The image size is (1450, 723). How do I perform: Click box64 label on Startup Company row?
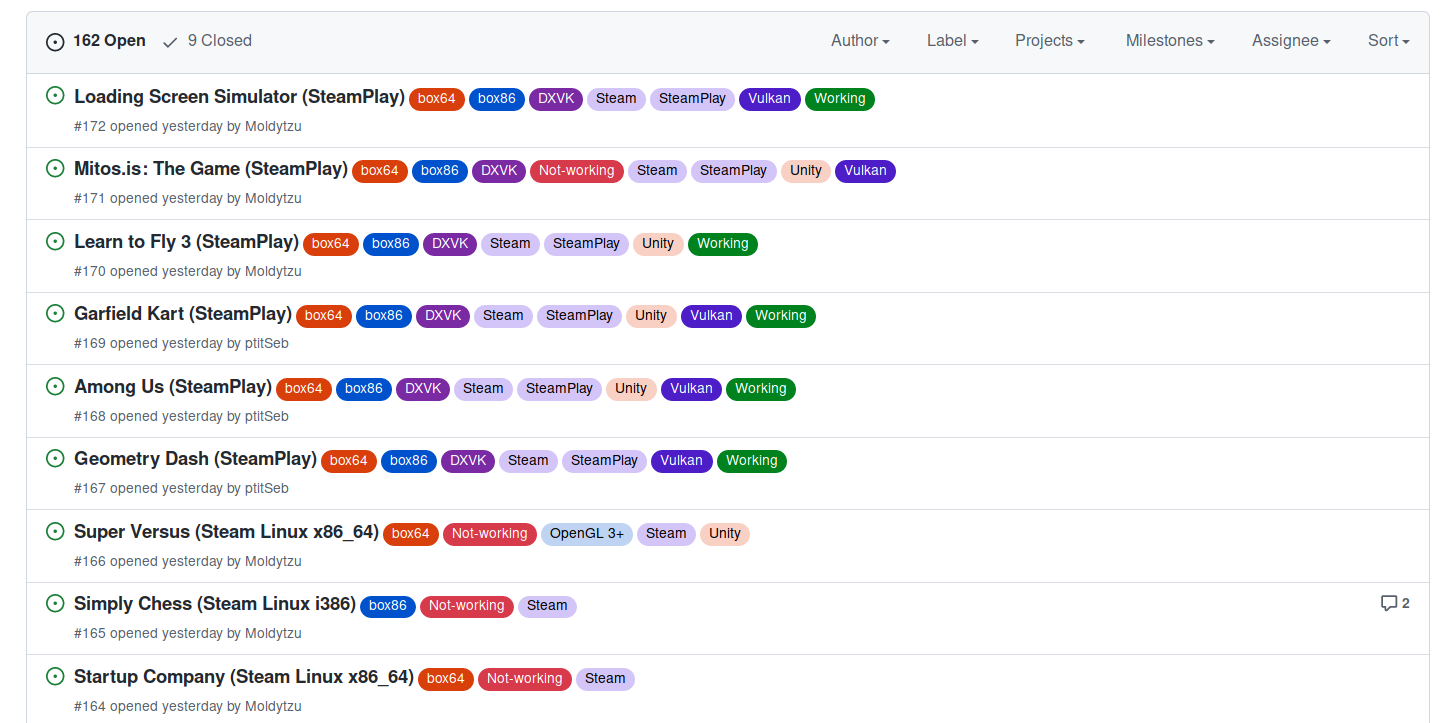click(x=446, y=679)
